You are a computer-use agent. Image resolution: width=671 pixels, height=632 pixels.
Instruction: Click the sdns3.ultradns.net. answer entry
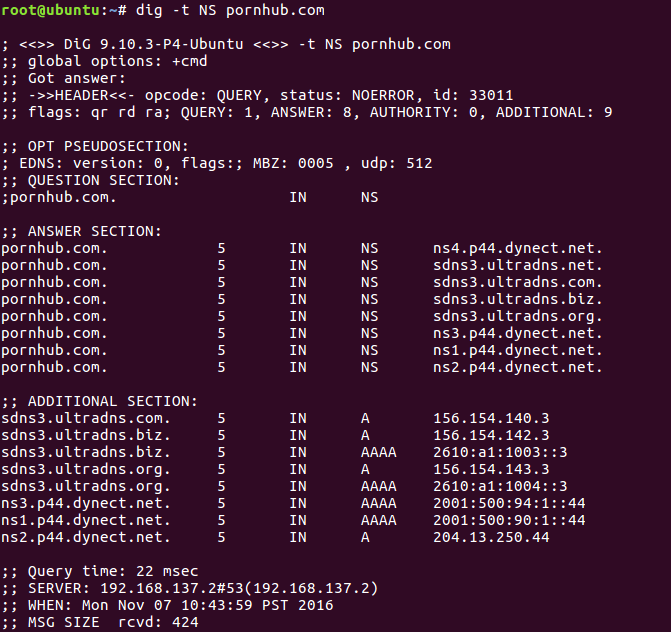517,265
